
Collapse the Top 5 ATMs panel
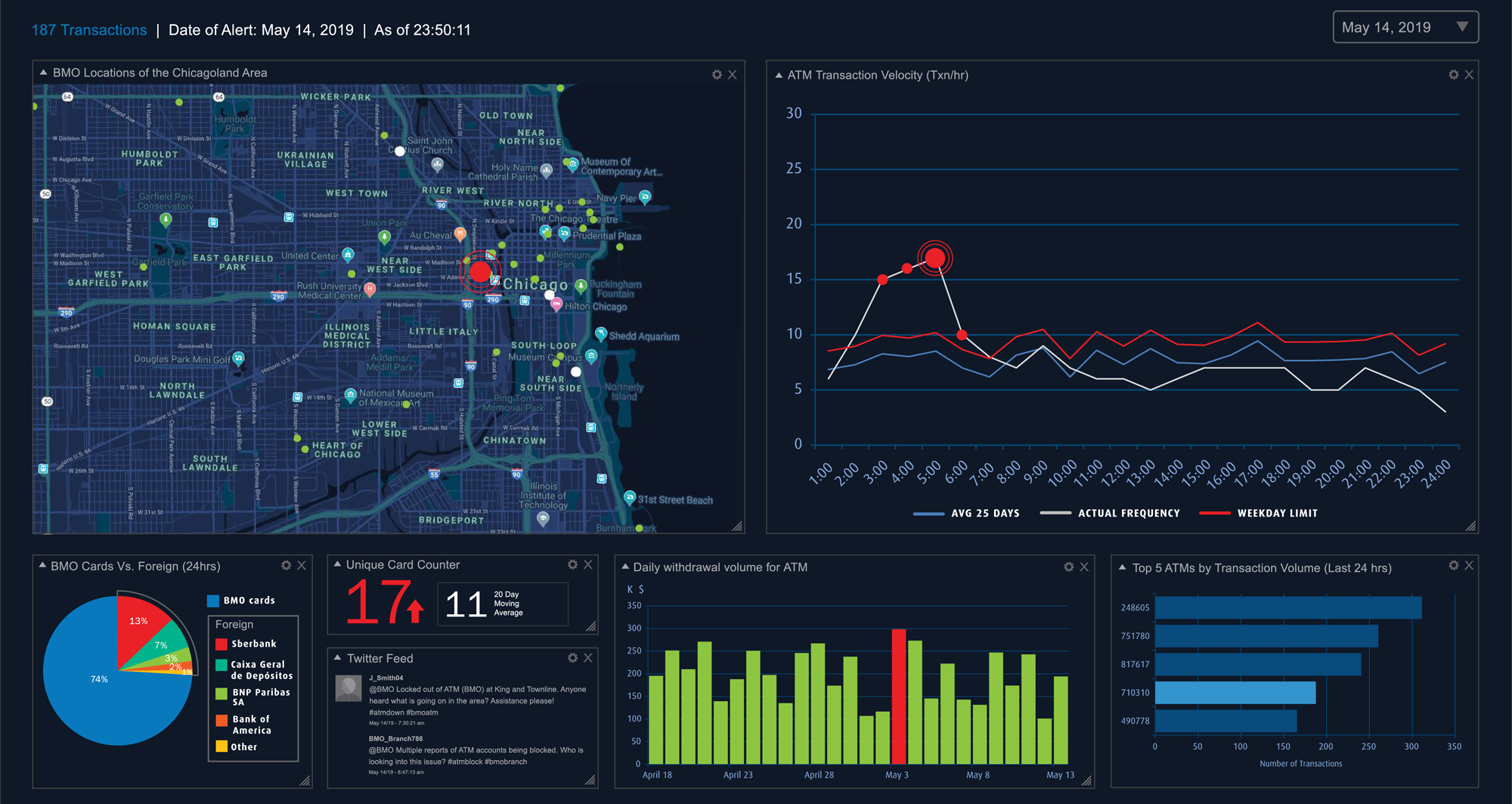1122,568
